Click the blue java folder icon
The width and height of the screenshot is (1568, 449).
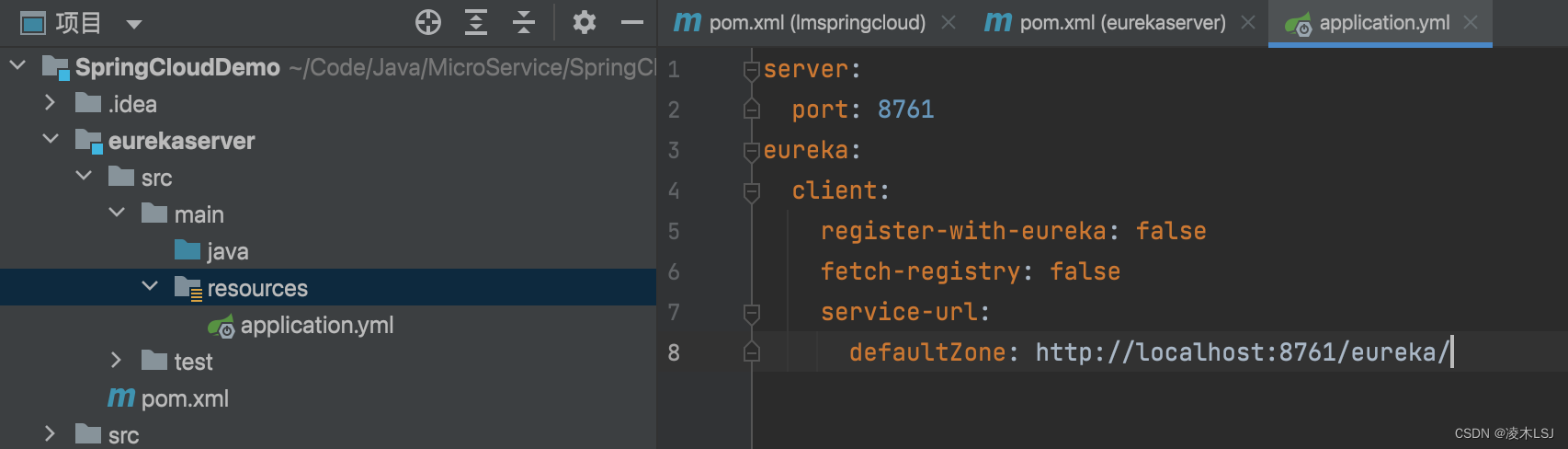click(x=187, y=250)
